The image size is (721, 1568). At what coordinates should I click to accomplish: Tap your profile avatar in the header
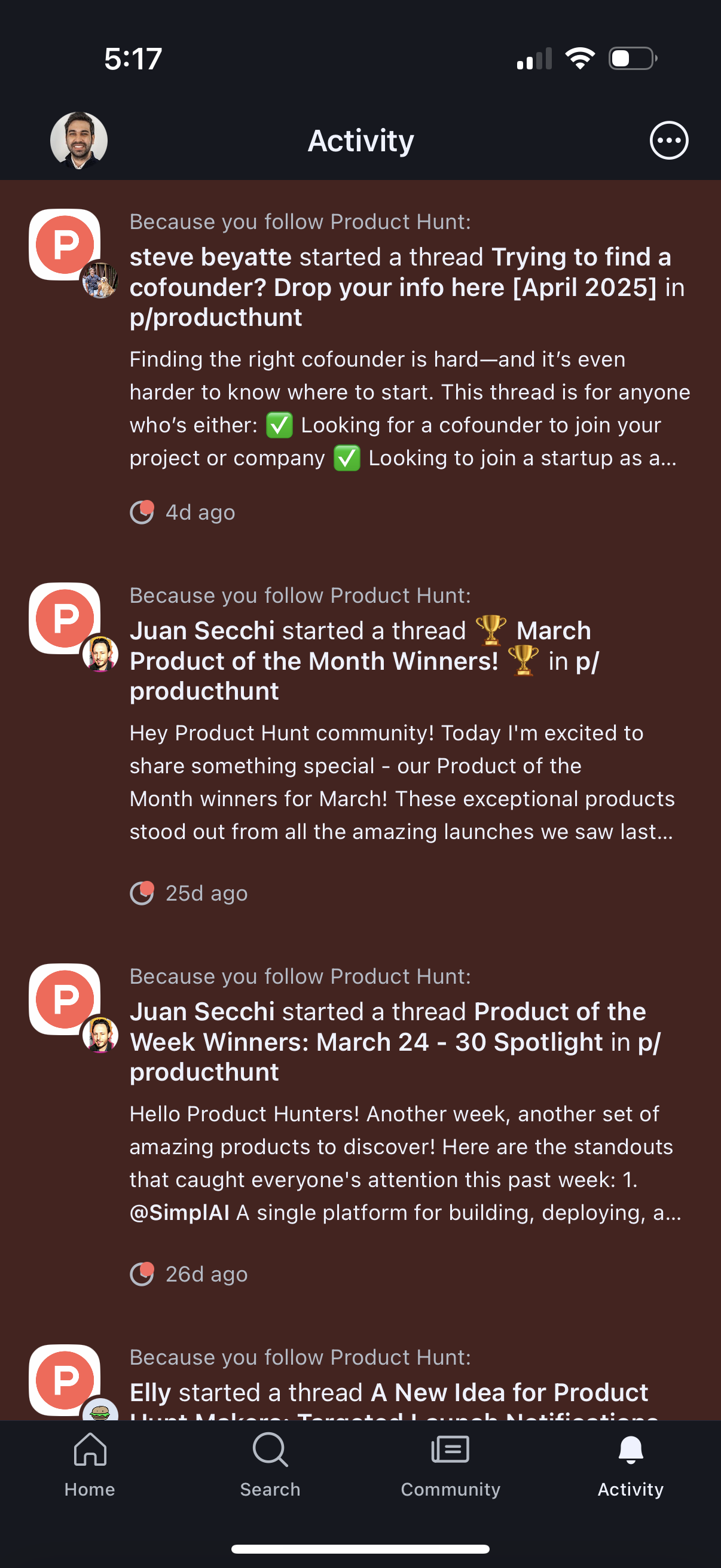(78, 139)
